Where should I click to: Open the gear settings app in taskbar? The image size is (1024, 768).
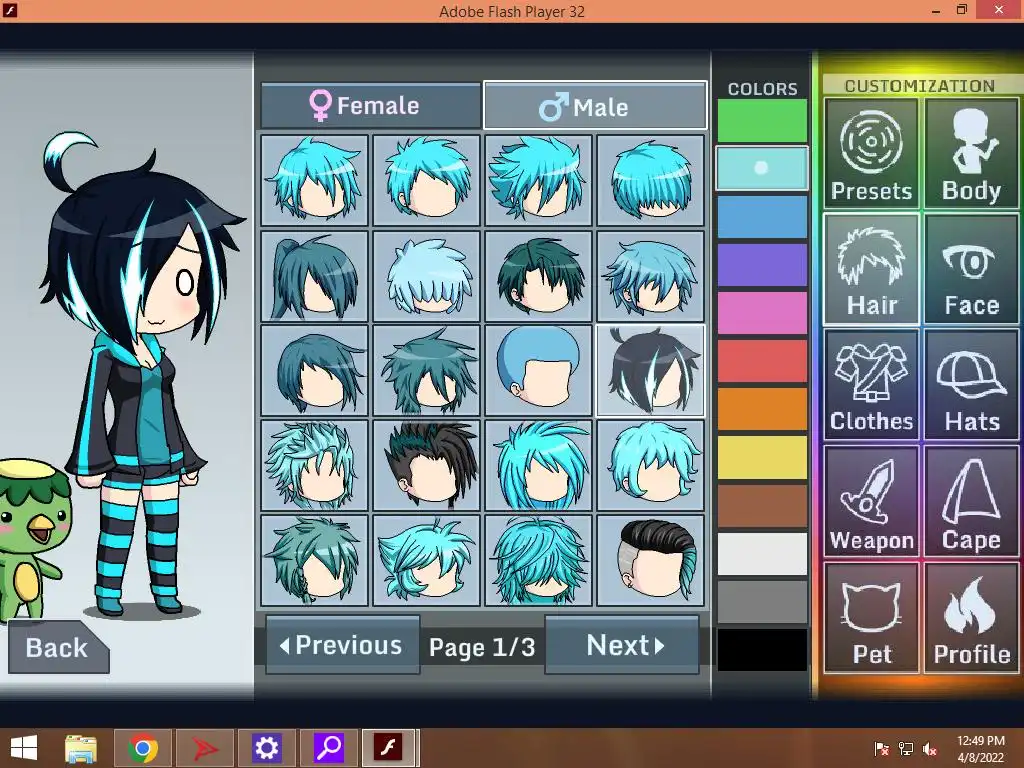coord(266,748)
